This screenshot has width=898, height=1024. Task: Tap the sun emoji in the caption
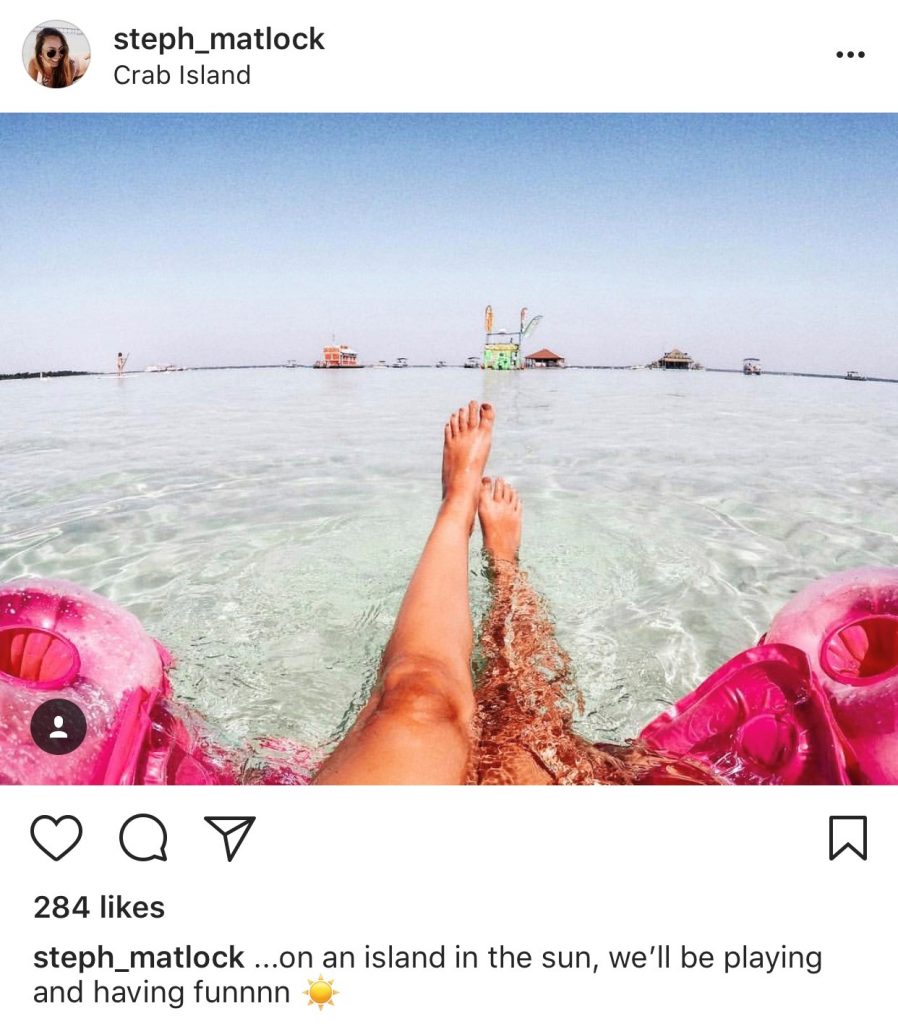321,993
